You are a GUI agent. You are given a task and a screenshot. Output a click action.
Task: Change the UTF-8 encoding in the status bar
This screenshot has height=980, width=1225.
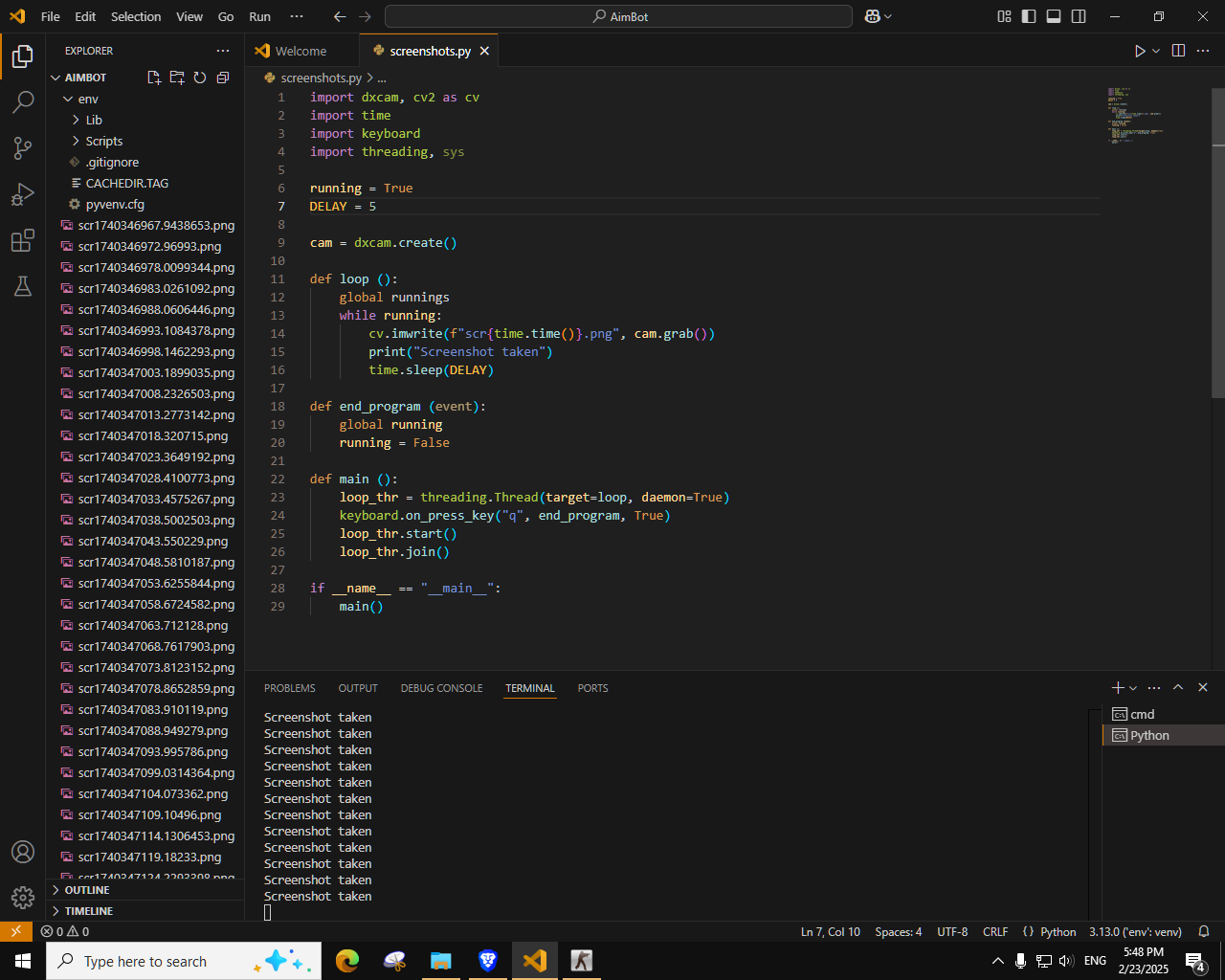tap(952, 931)
